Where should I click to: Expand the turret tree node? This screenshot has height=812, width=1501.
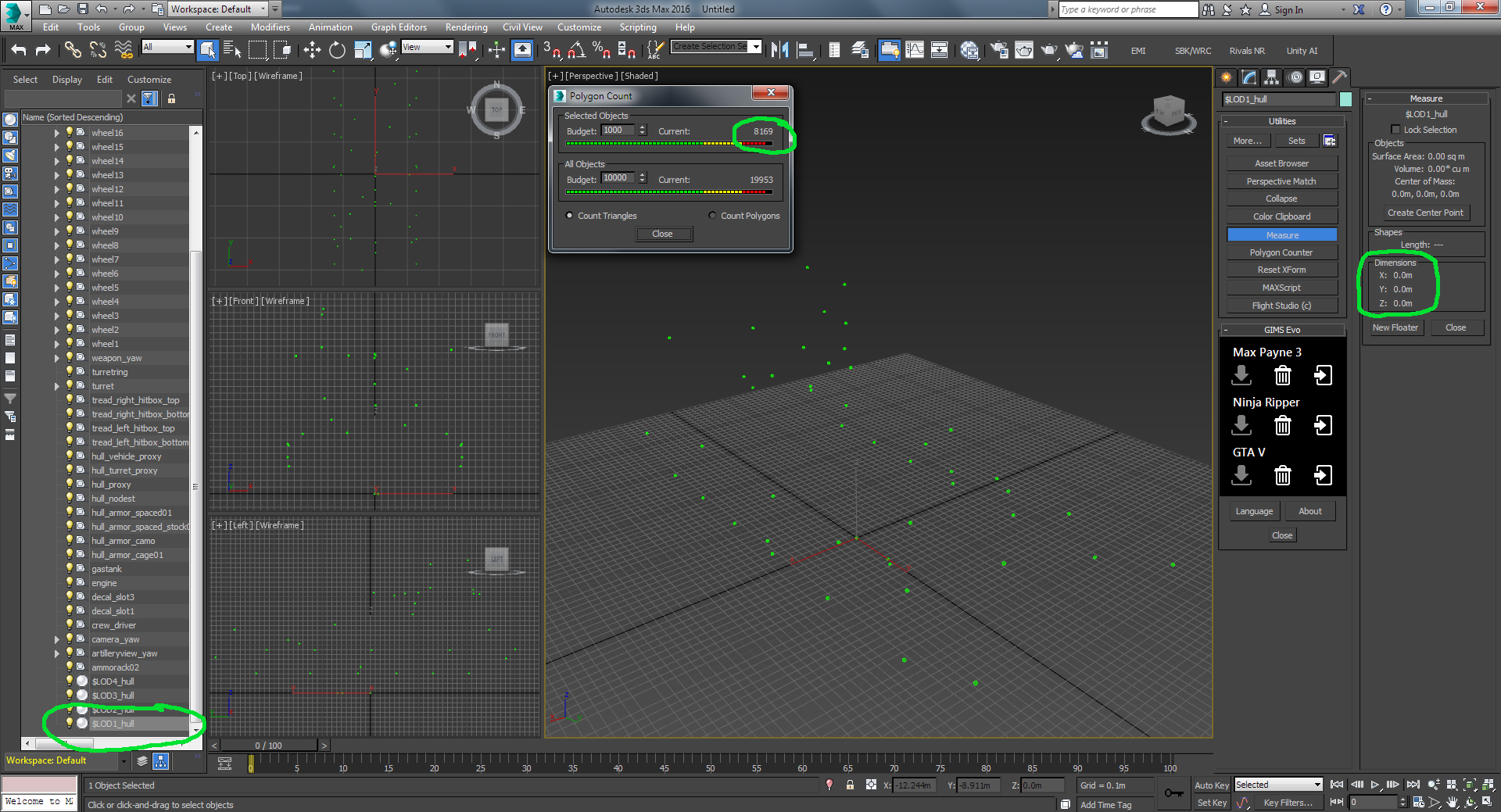[x=57, y=386]
